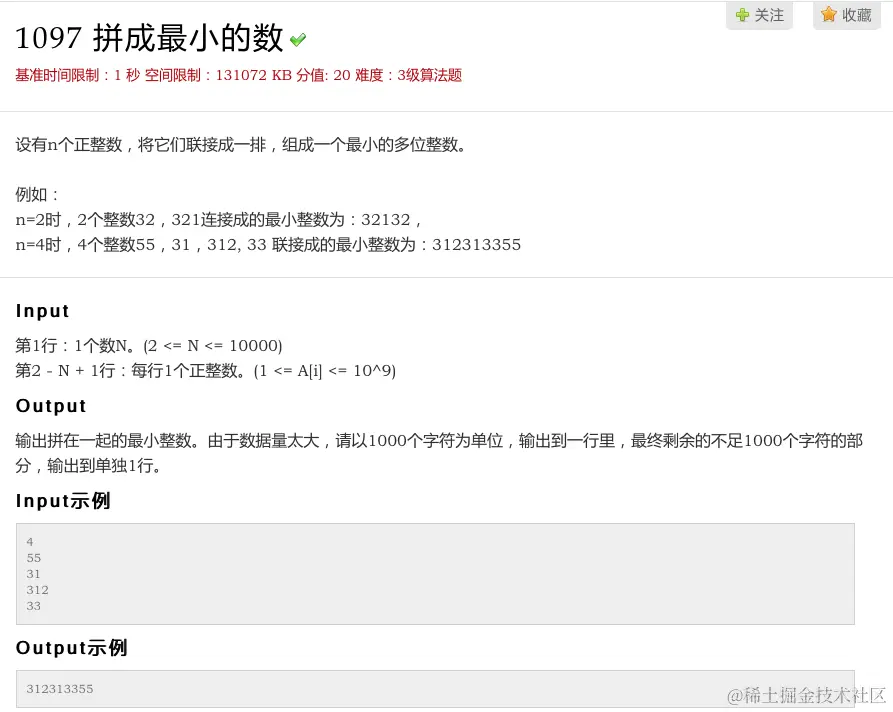The width and height of the screenshot is (893, 712).
Task: Click the Output heading
Action: [x=51, y=406]
